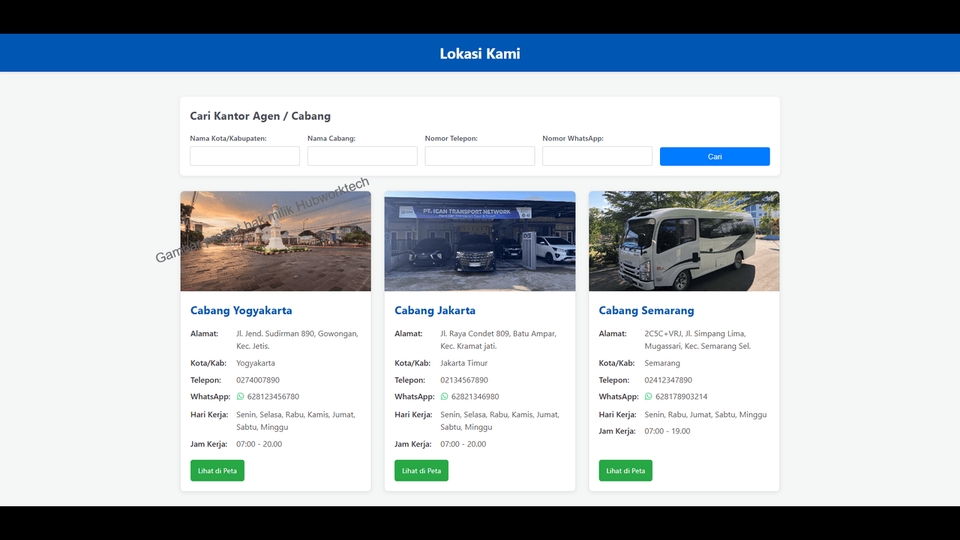
Task: Click the Nomor WhatsApp label
Action: (x=572, y=138)
